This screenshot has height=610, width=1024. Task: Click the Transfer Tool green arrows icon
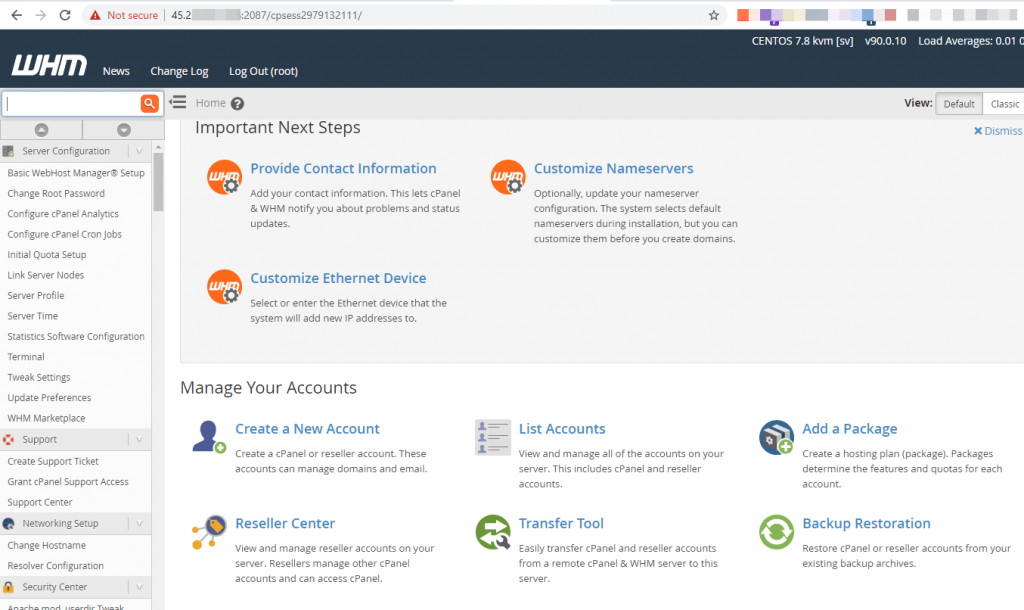(x=493, y=532)
